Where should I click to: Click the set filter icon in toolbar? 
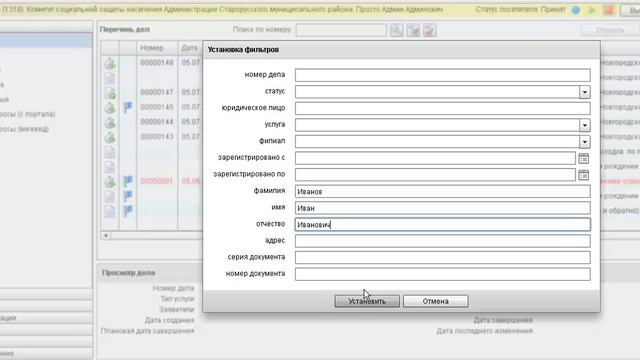pos(413,30)
